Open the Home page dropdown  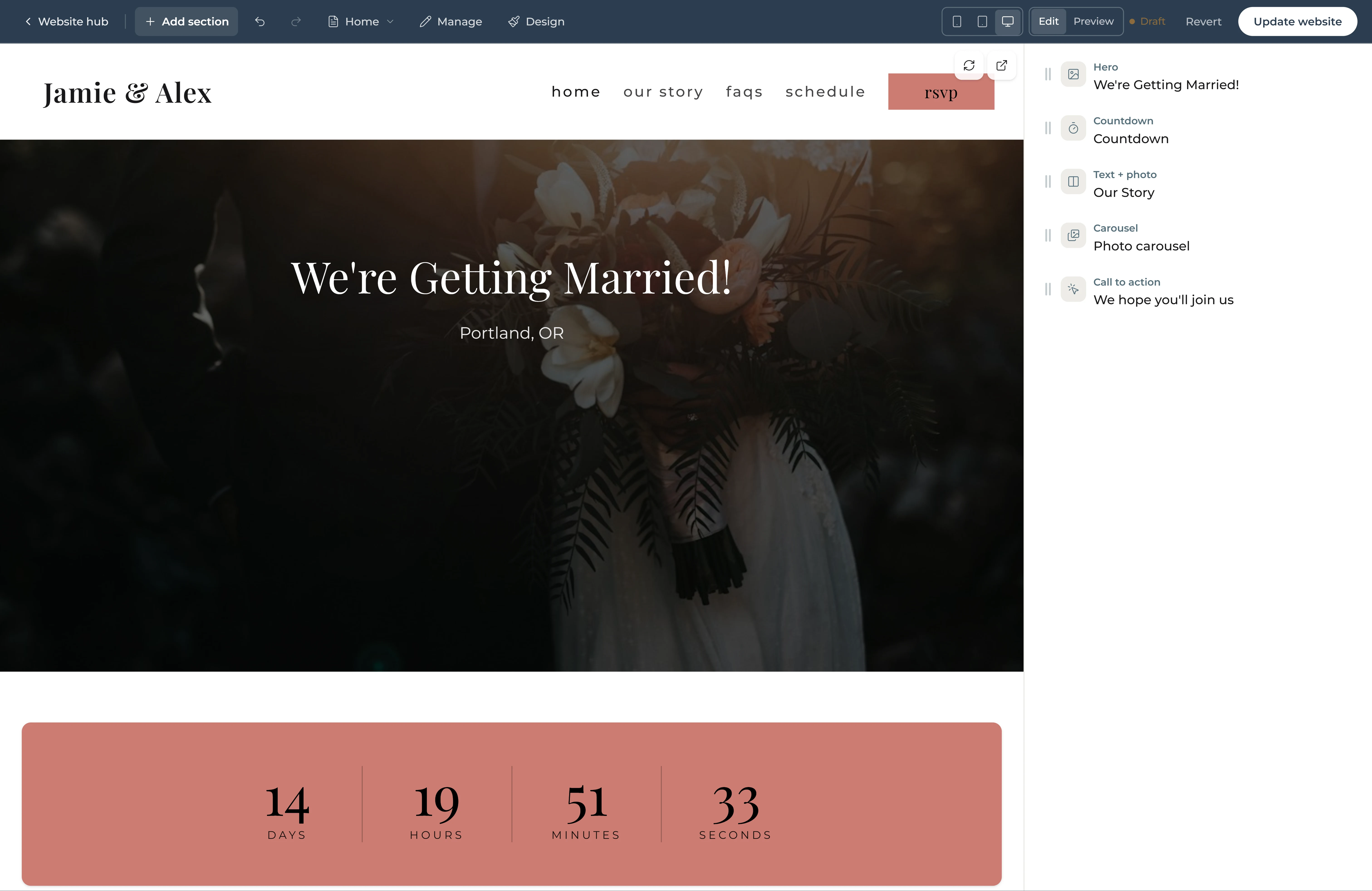pyautogui.click(x=361, y=21)
